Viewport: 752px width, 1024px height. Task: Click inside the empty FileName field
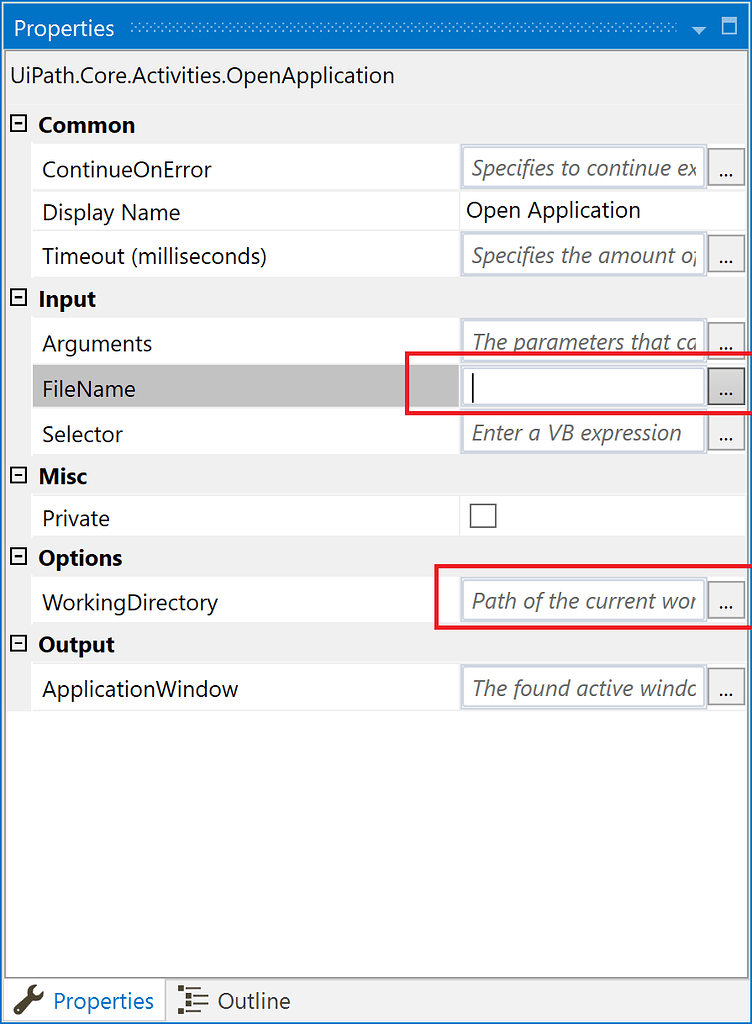(580, 386)
